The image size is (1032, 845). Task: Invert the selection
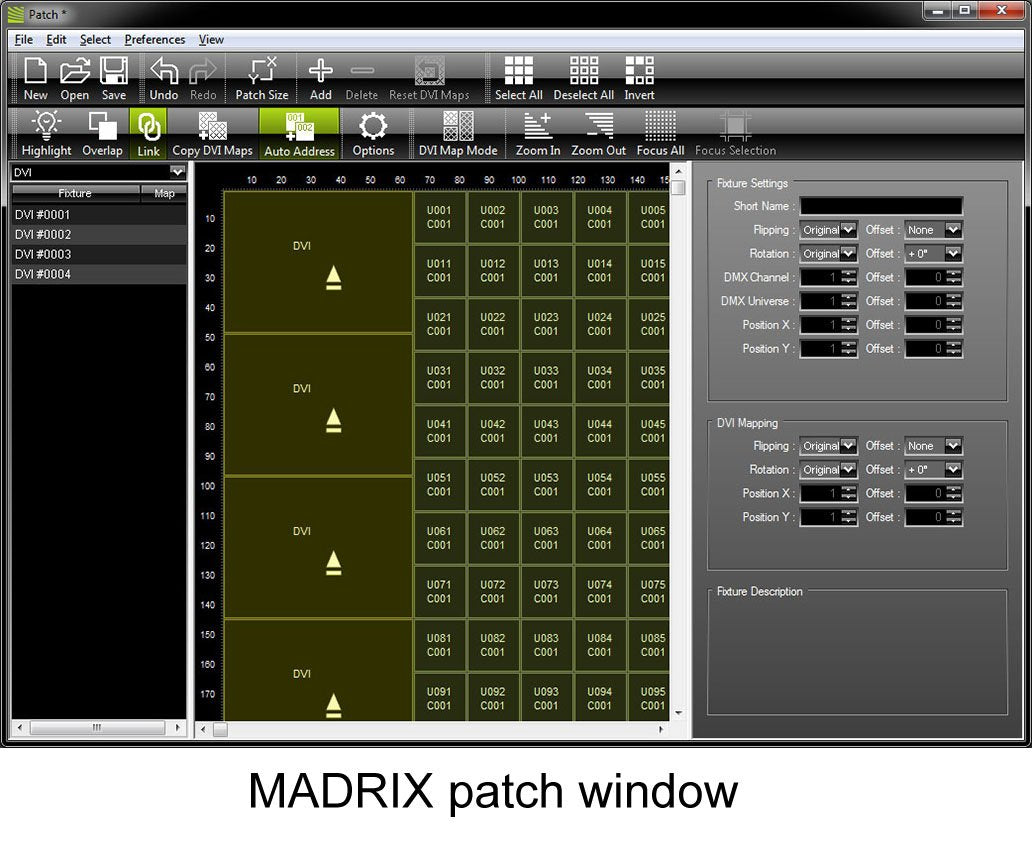tap(639, 78)
